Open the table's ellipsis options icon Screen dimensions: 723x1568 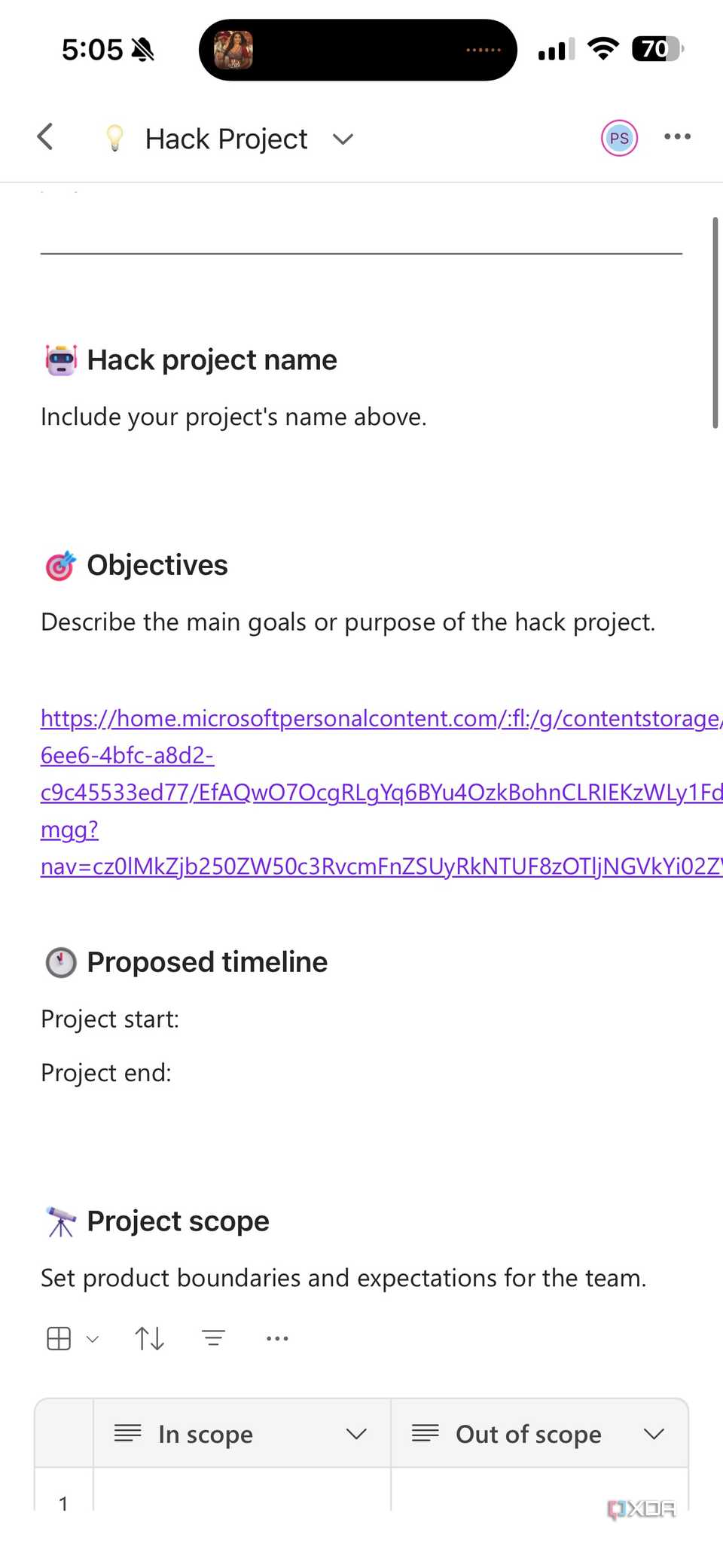[276, 1337]
